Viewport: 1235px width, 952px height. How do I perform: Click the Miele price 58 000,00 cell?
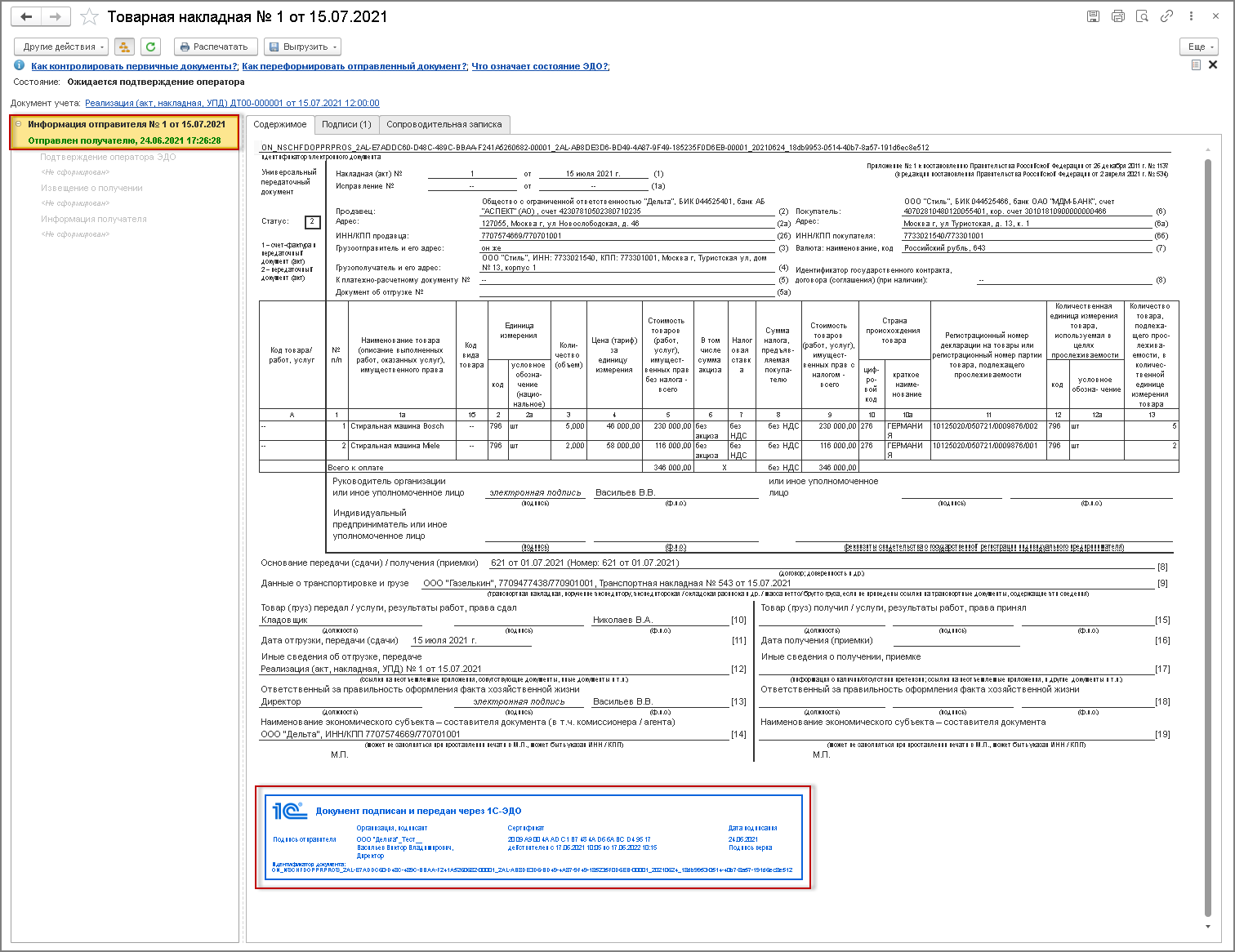click(x=614, y=451)
